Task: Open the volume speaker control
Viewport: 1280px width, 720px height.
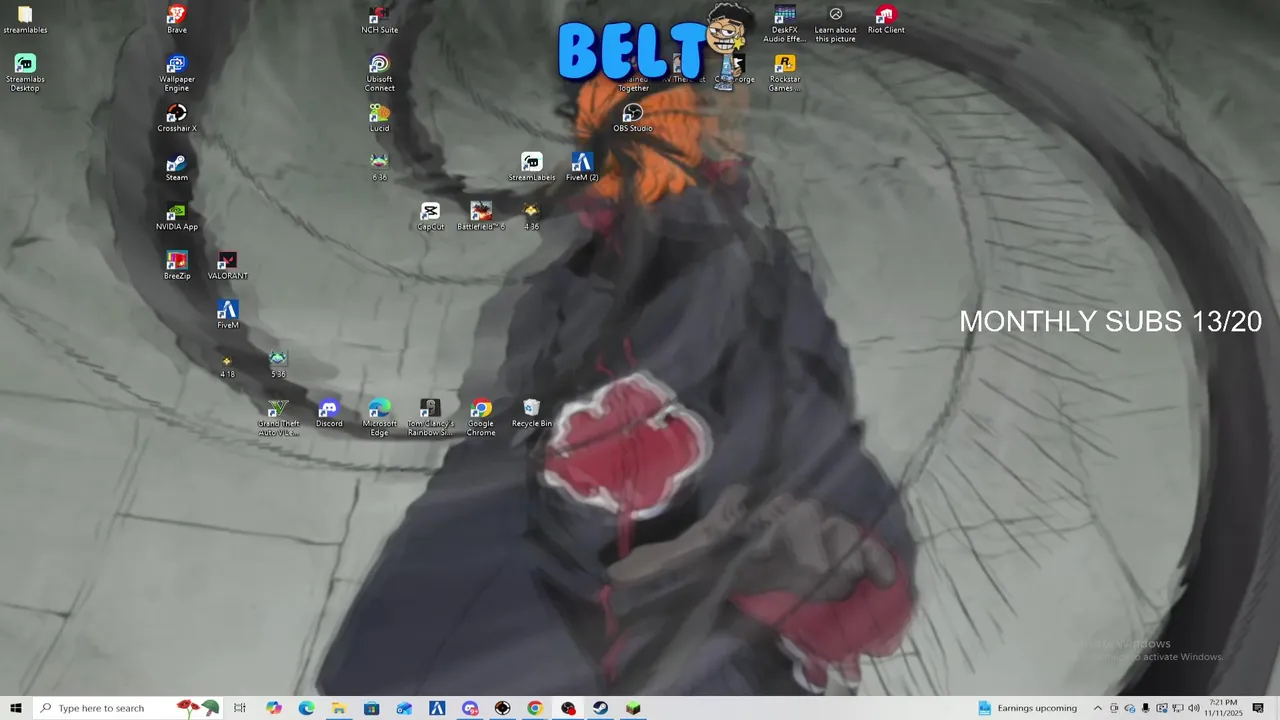Action: 1194,708
